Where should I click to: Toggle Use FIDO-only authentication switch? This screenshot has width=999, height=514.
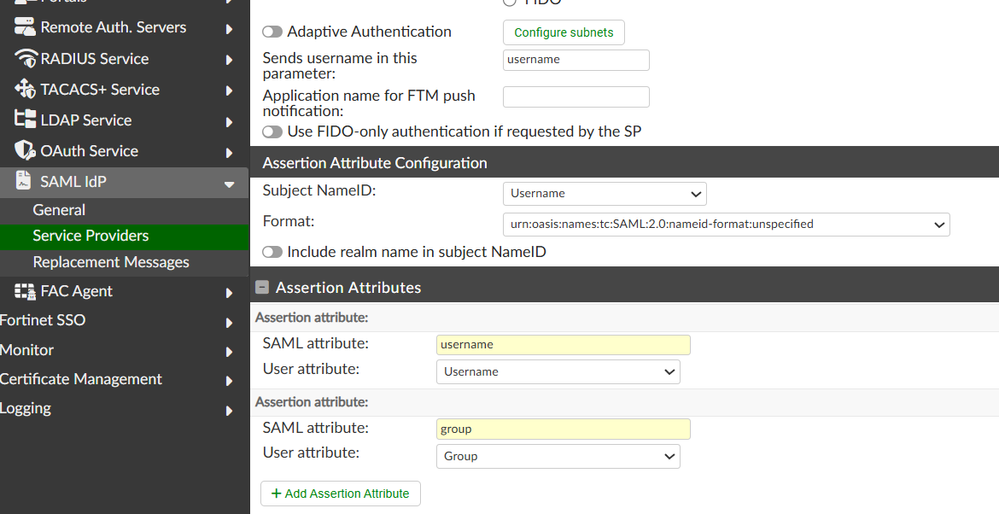pos(272,132)
